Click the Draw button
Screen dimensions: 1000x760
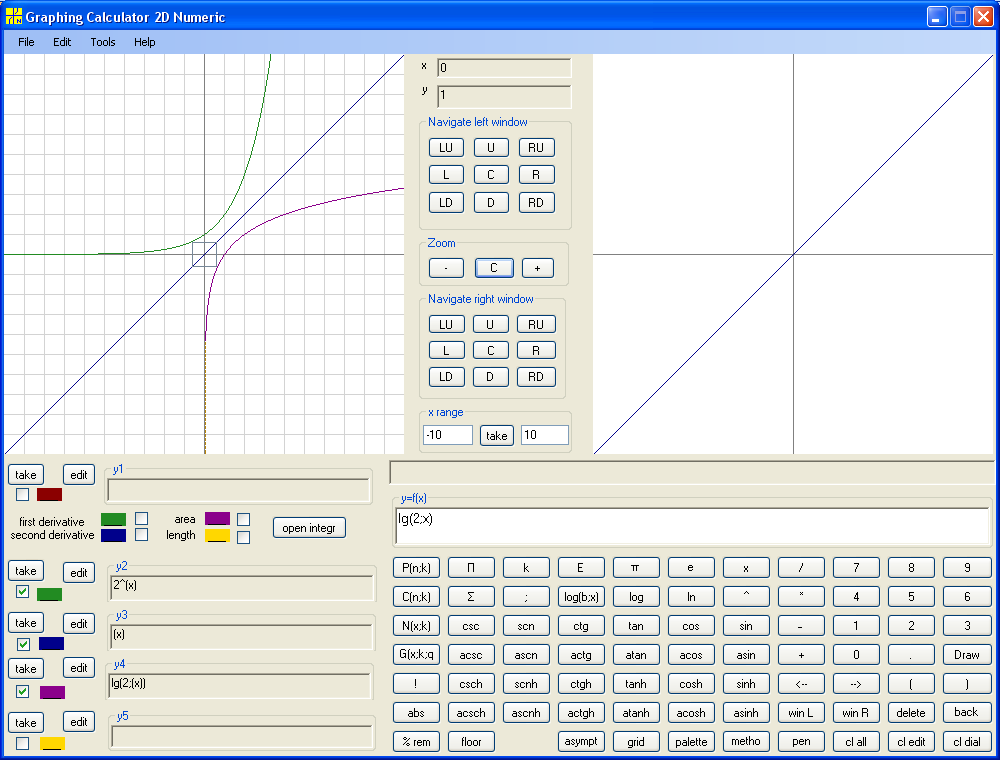pyautogui.click(x=967, y=655)
